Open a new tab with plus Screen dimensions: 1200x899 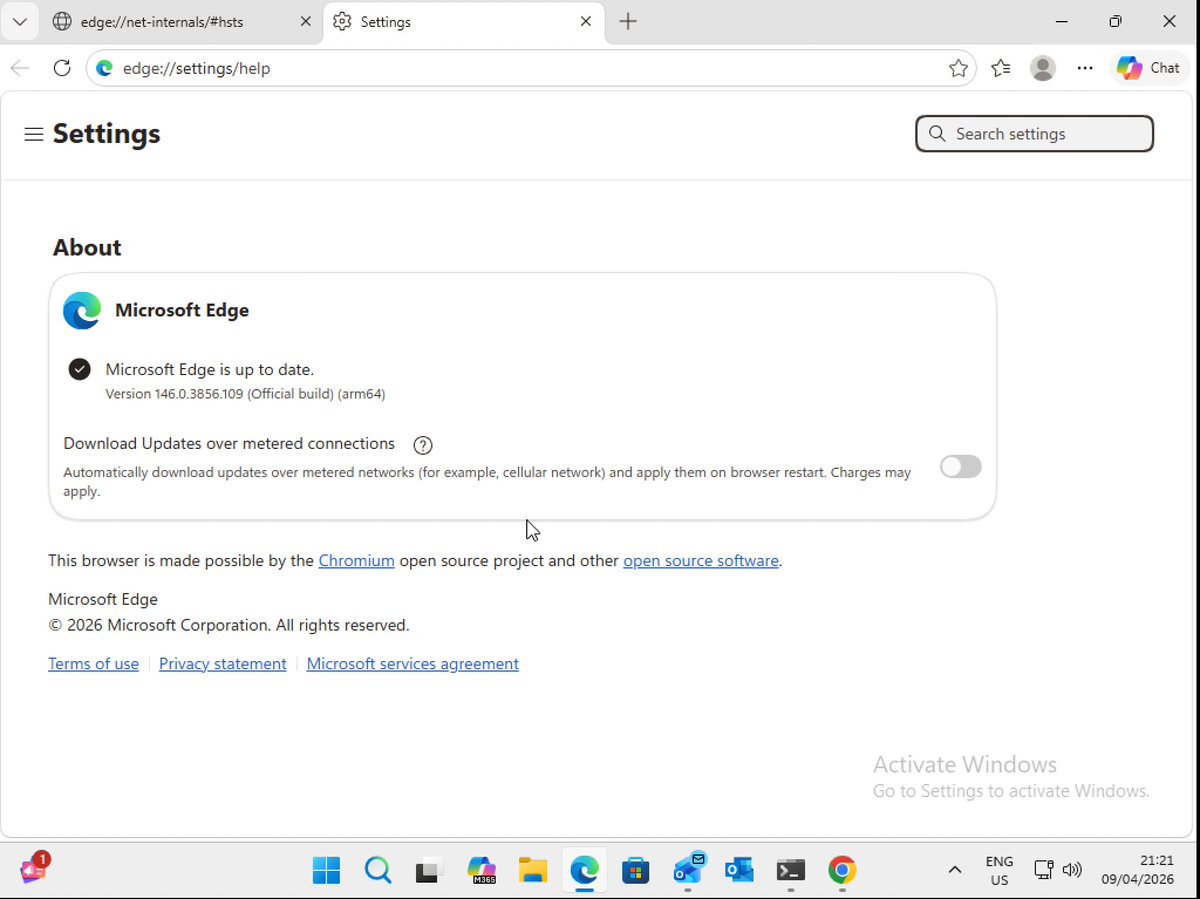(x=628, y=21)
